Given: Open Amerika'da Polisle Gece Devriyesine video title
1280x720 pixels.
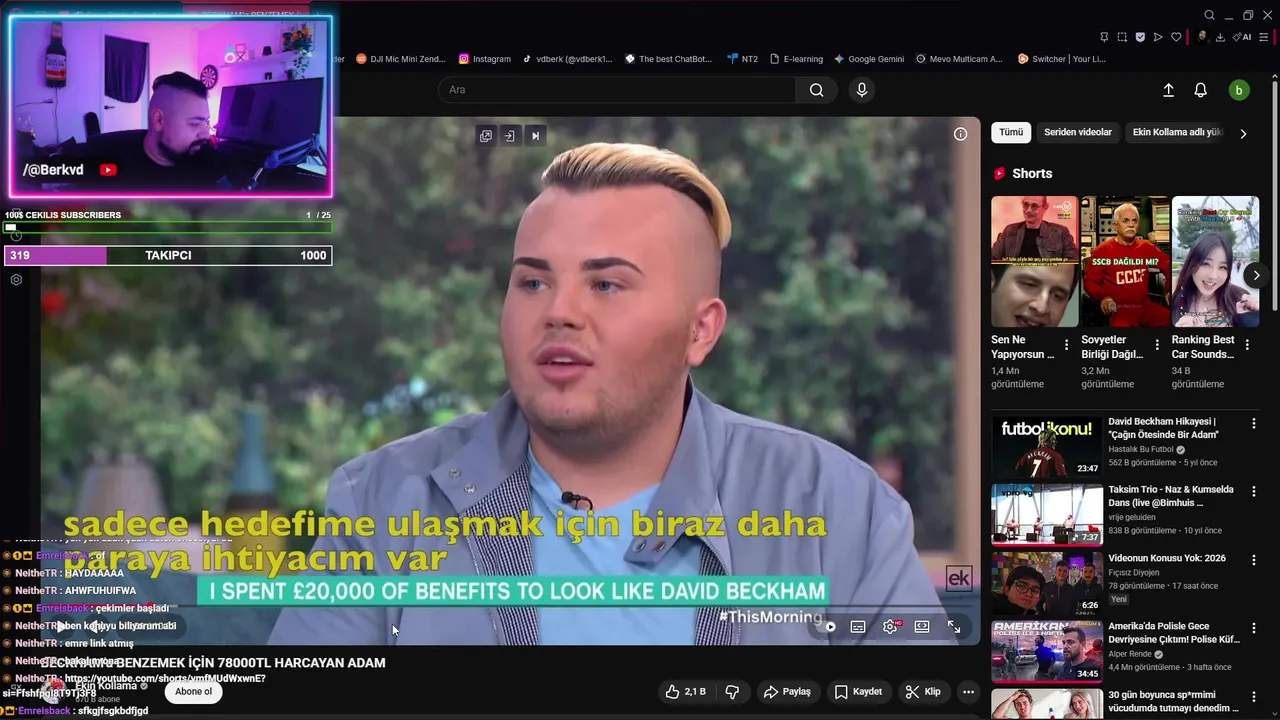Looking at the screenshot, I should (1174, 633).
